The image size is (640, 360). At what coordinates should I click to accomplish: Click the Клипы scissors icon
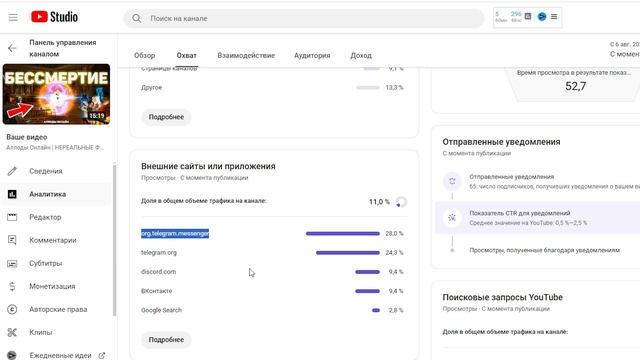point(12,332)
